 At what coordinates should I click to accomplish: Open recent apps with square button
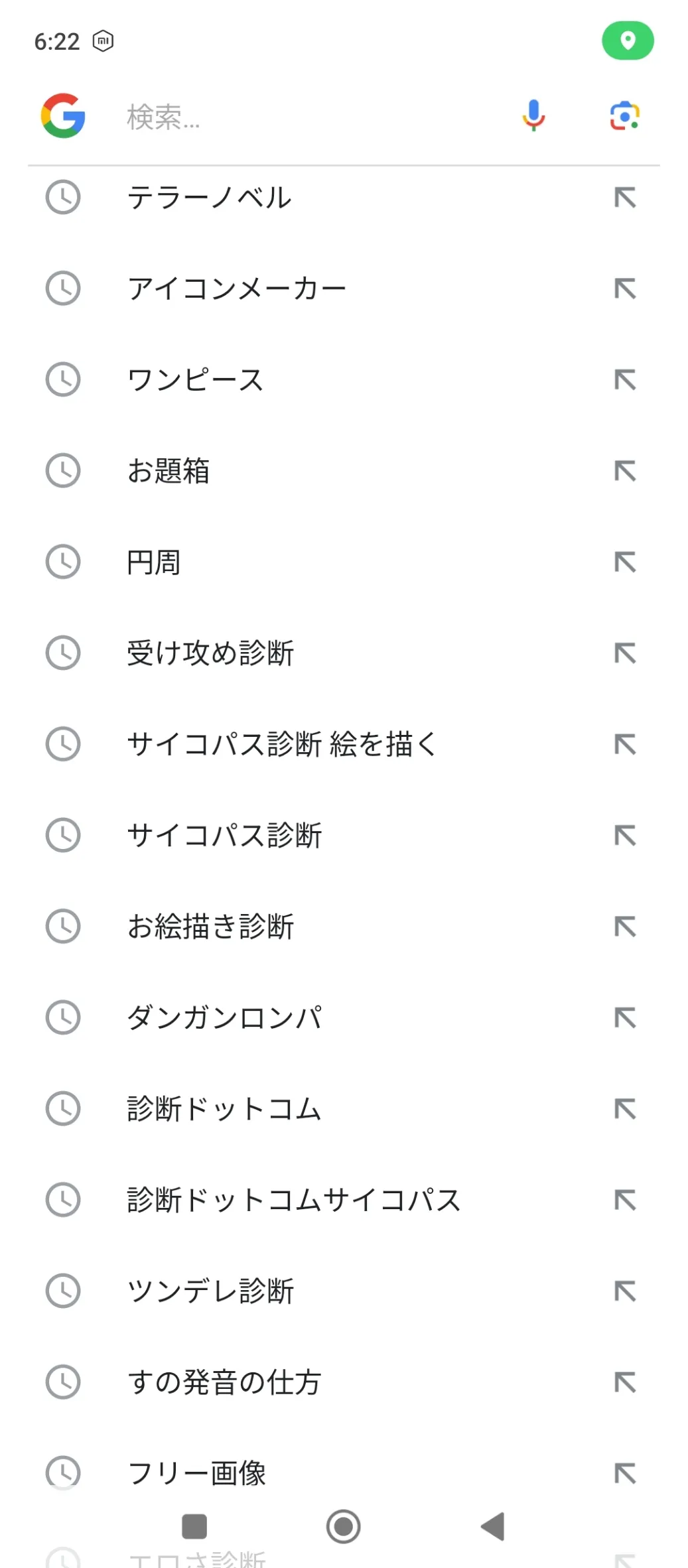click(x=194, y=1526)
